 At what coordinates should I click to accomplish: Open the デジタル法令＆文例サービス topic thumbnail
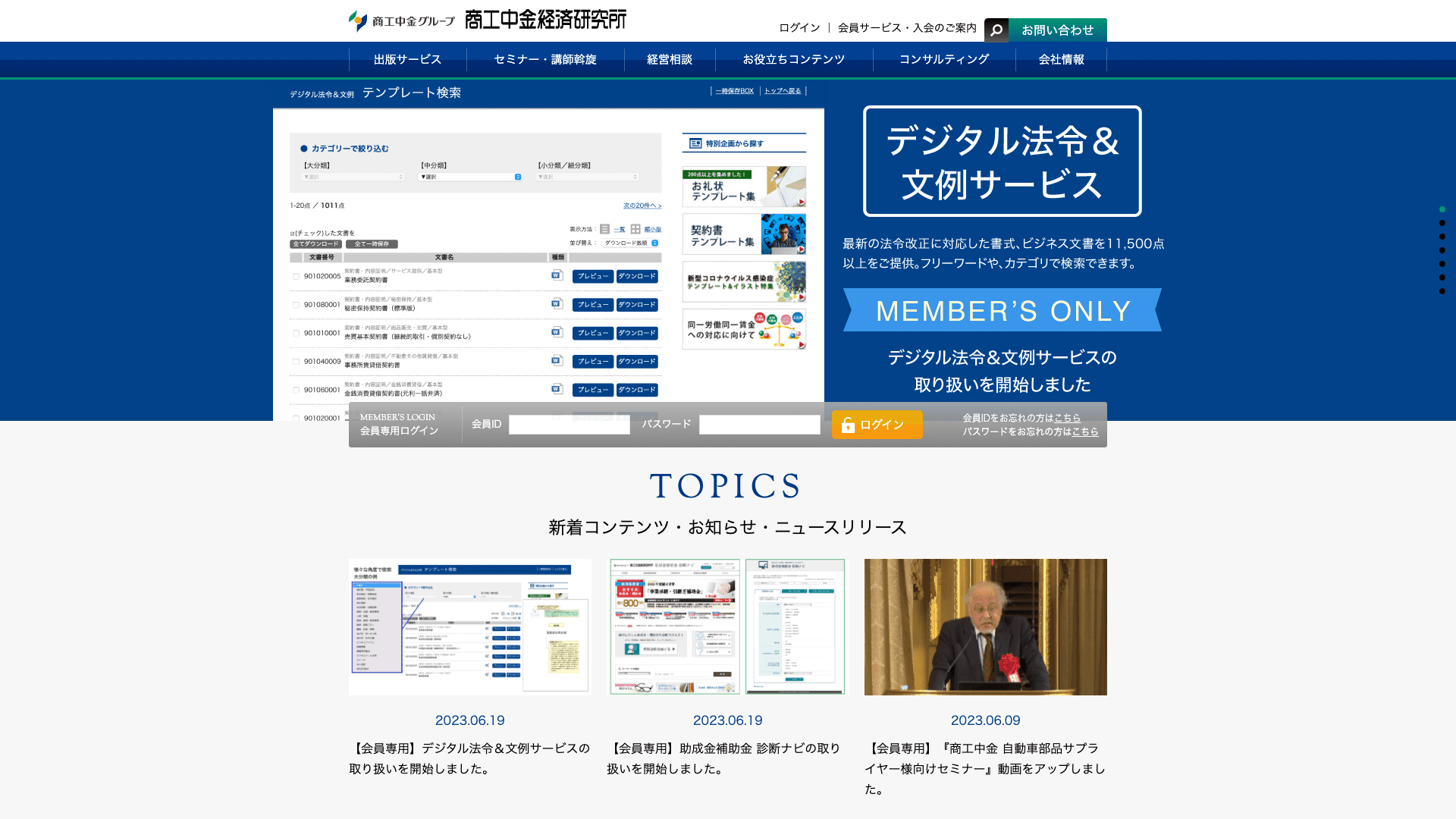pos(470,627)
